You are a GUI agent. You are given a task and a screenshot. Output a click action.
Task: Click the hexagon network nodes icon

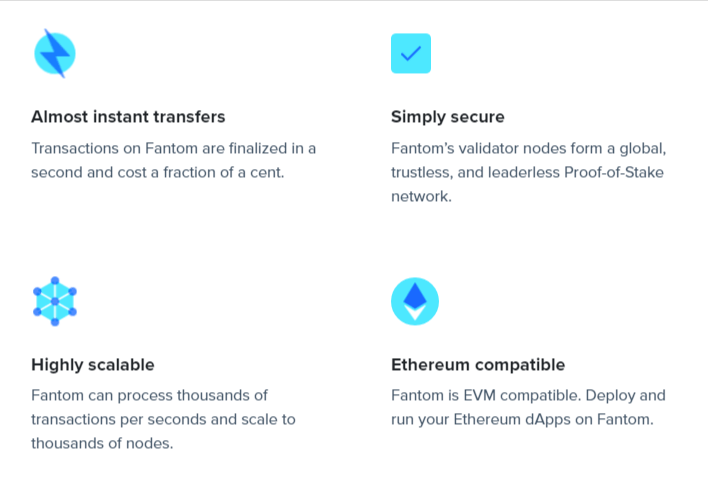pyautogui.click(x=55, y=301)
